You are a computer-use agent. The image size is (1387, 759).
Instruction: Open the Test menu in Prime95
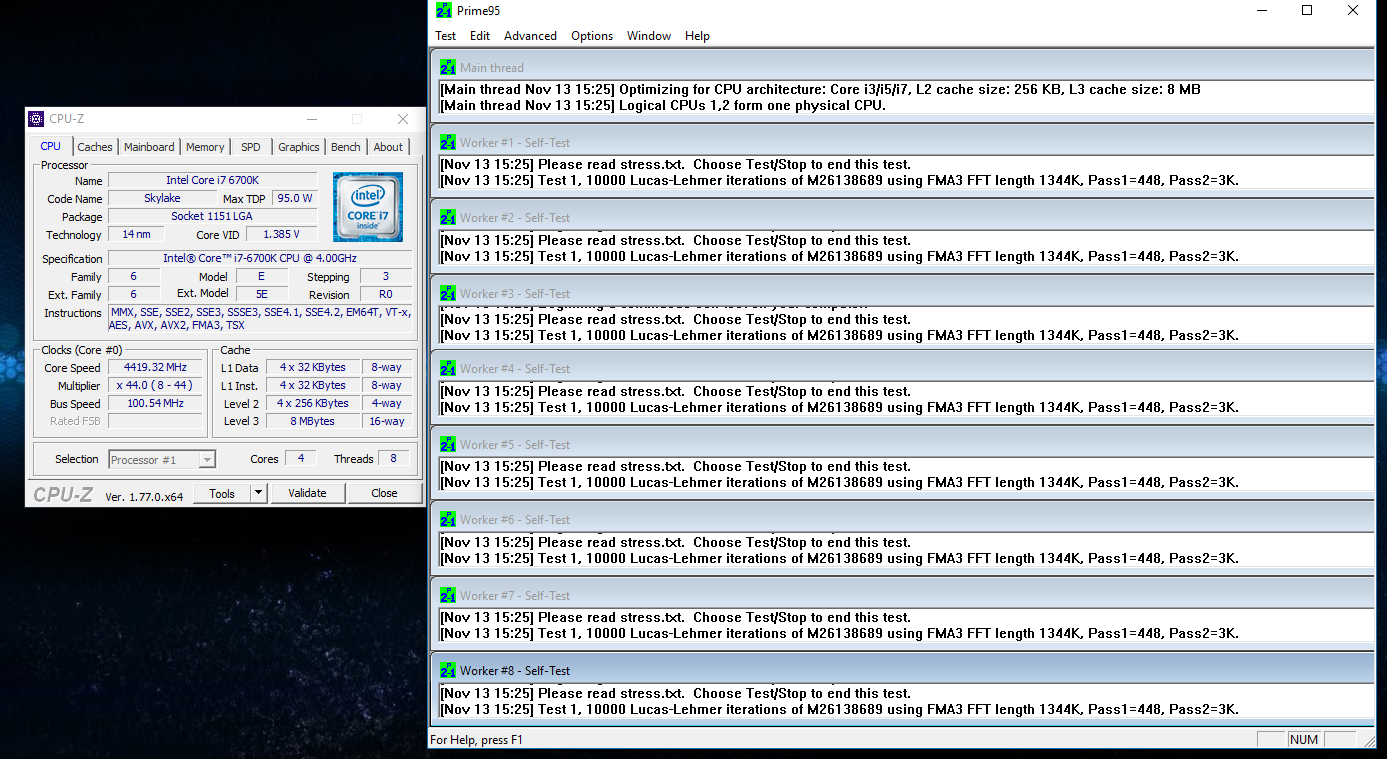pos(445,36)
